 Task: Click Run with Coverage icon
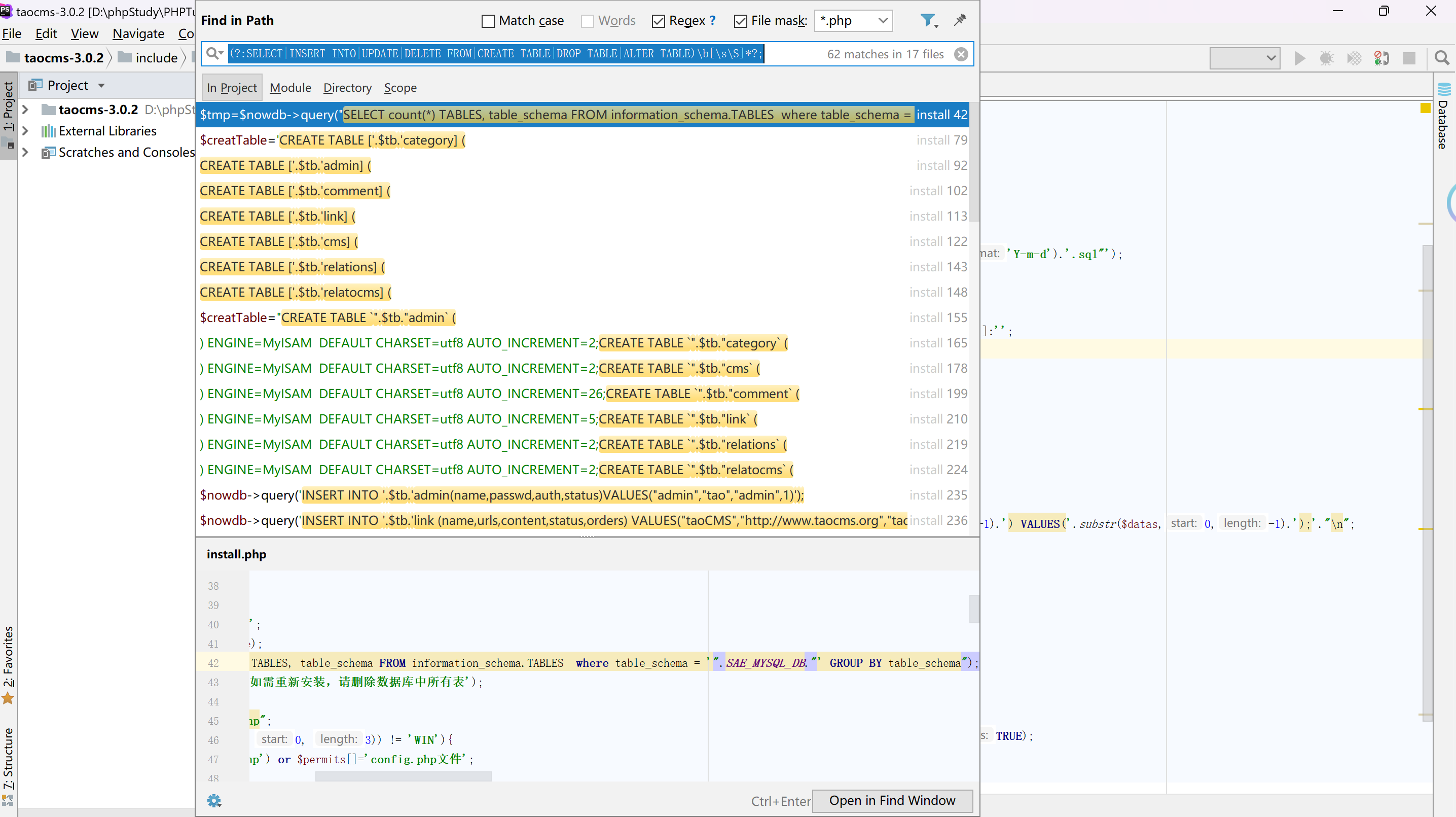[x=1354, y=58]
